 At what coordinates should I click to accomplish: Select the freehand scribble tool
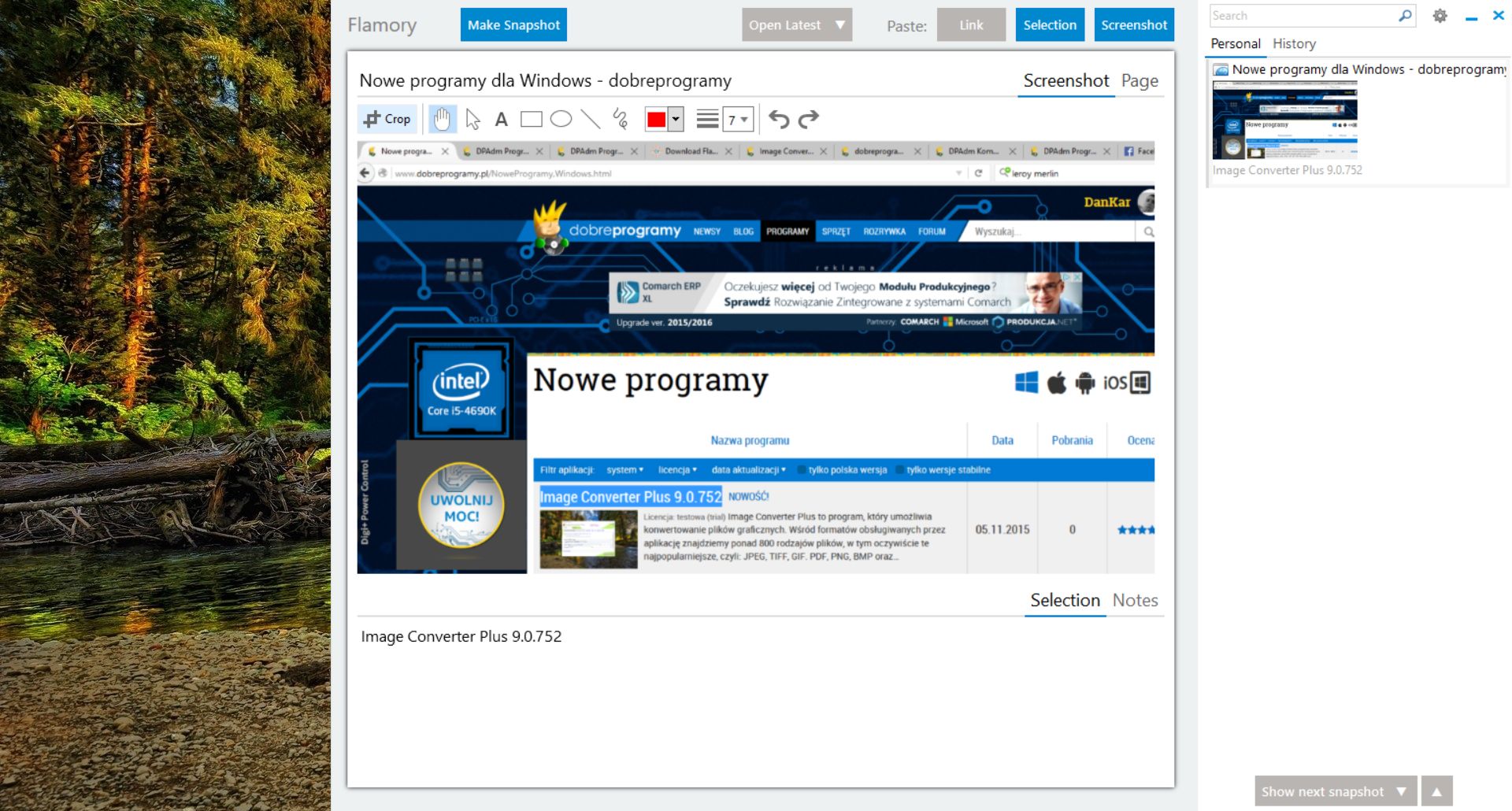[619, 119]
